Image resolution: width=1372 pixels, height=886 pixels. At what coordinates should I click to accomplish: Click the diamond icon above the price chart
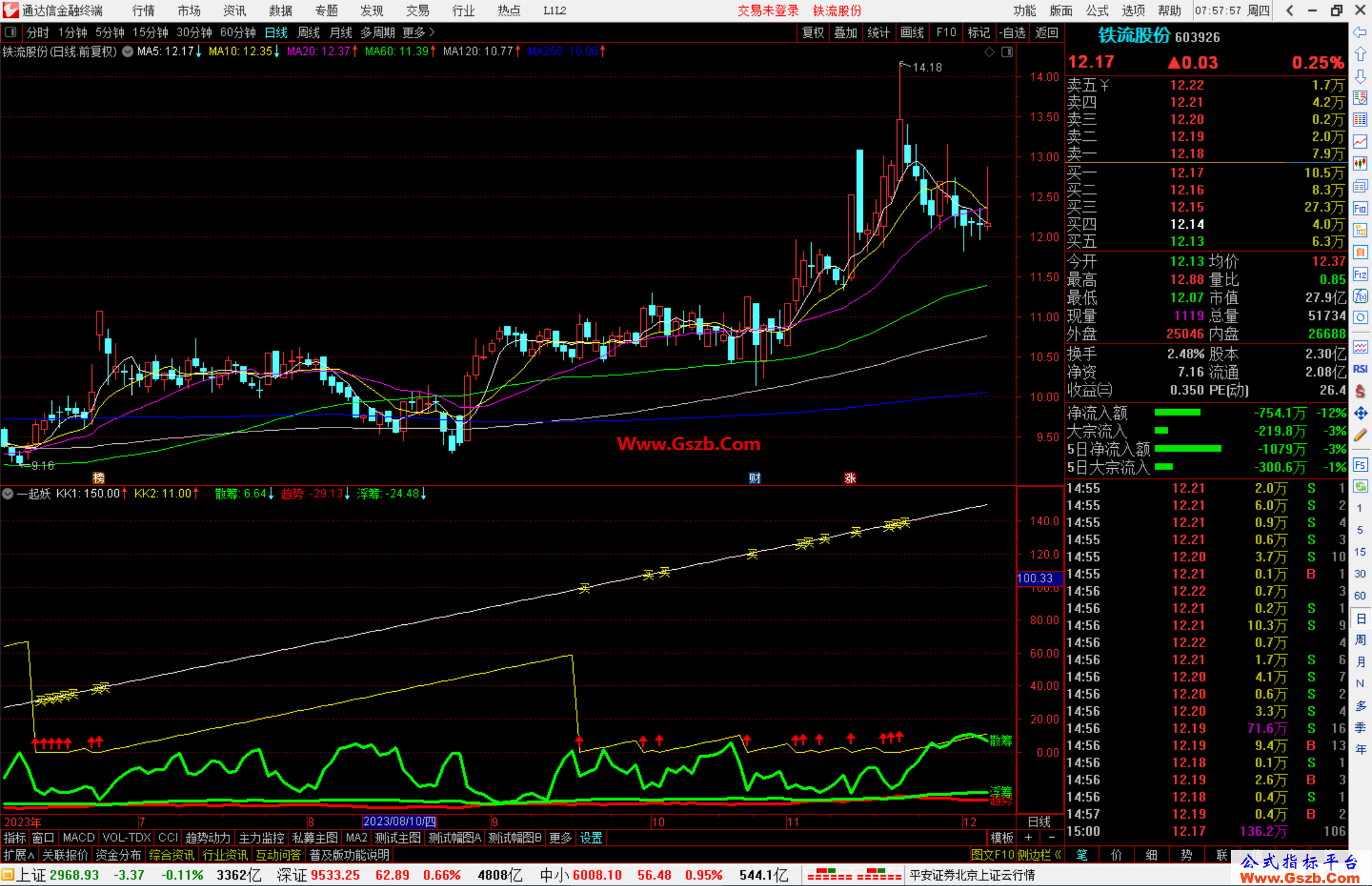[x=989, y=52]
